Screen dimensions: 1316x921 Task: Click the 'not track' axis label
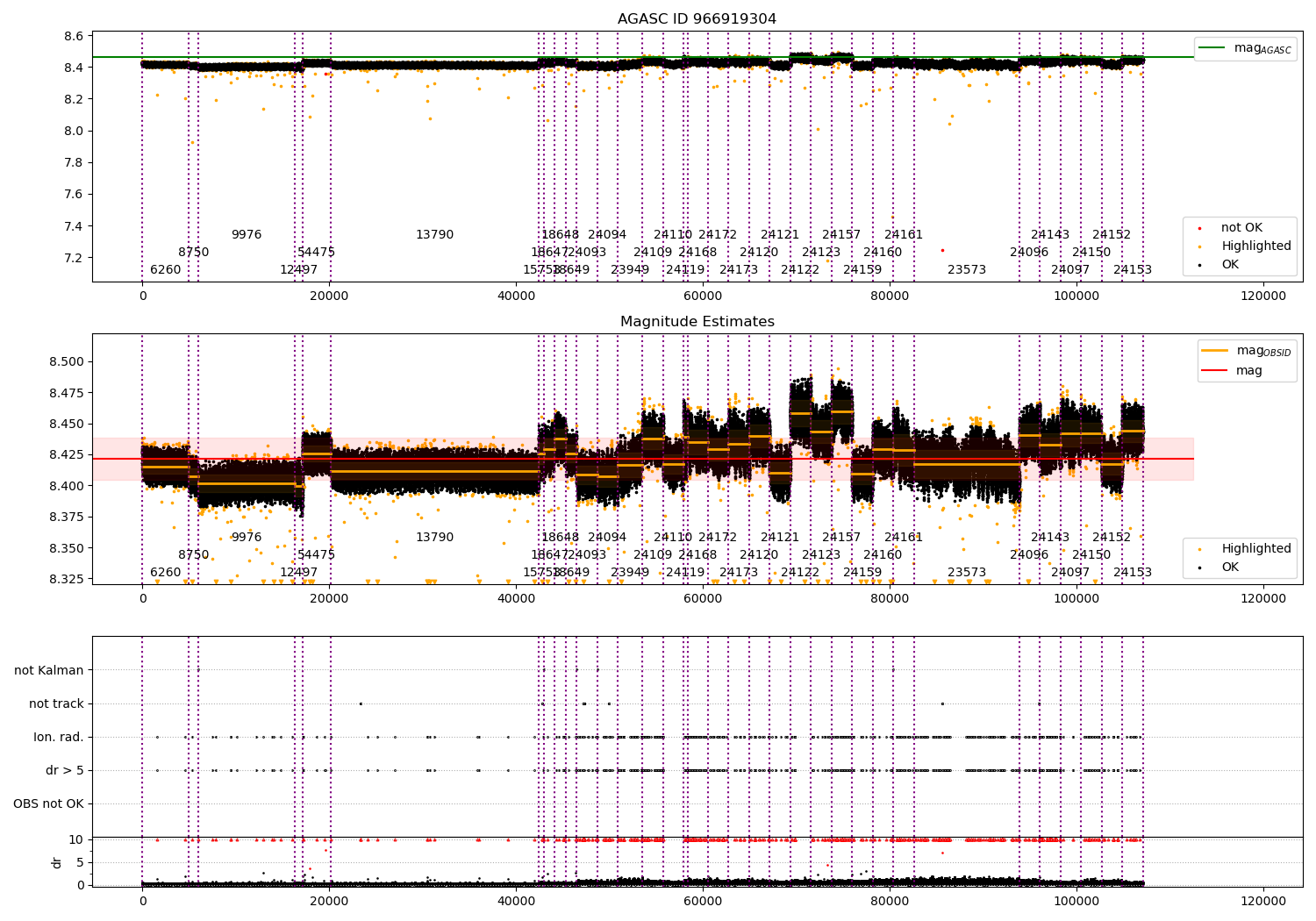[56, 703]
